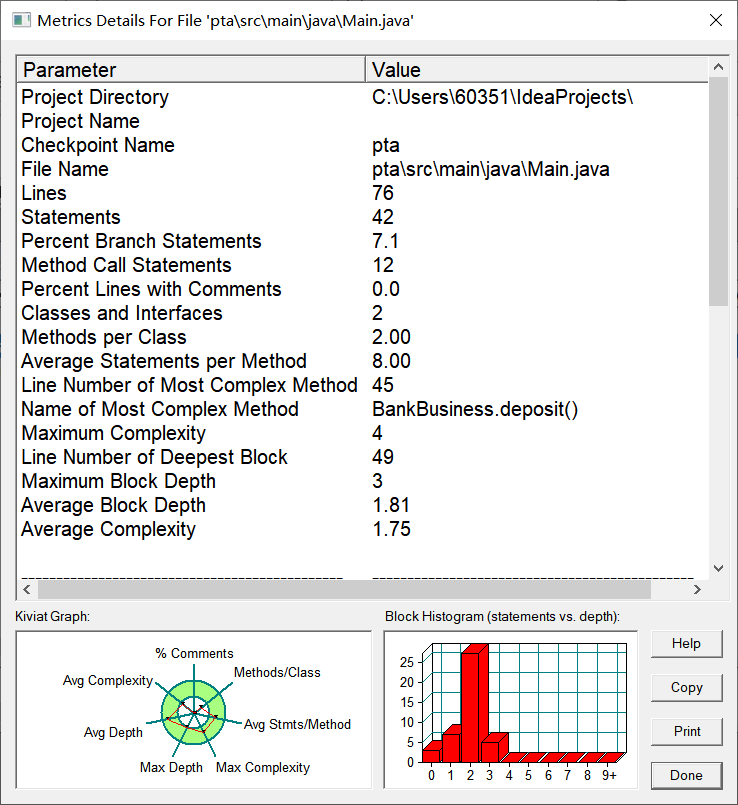Select Average Statements per Method row
Viewport: 738px width, 805px height.
(363, 361)
